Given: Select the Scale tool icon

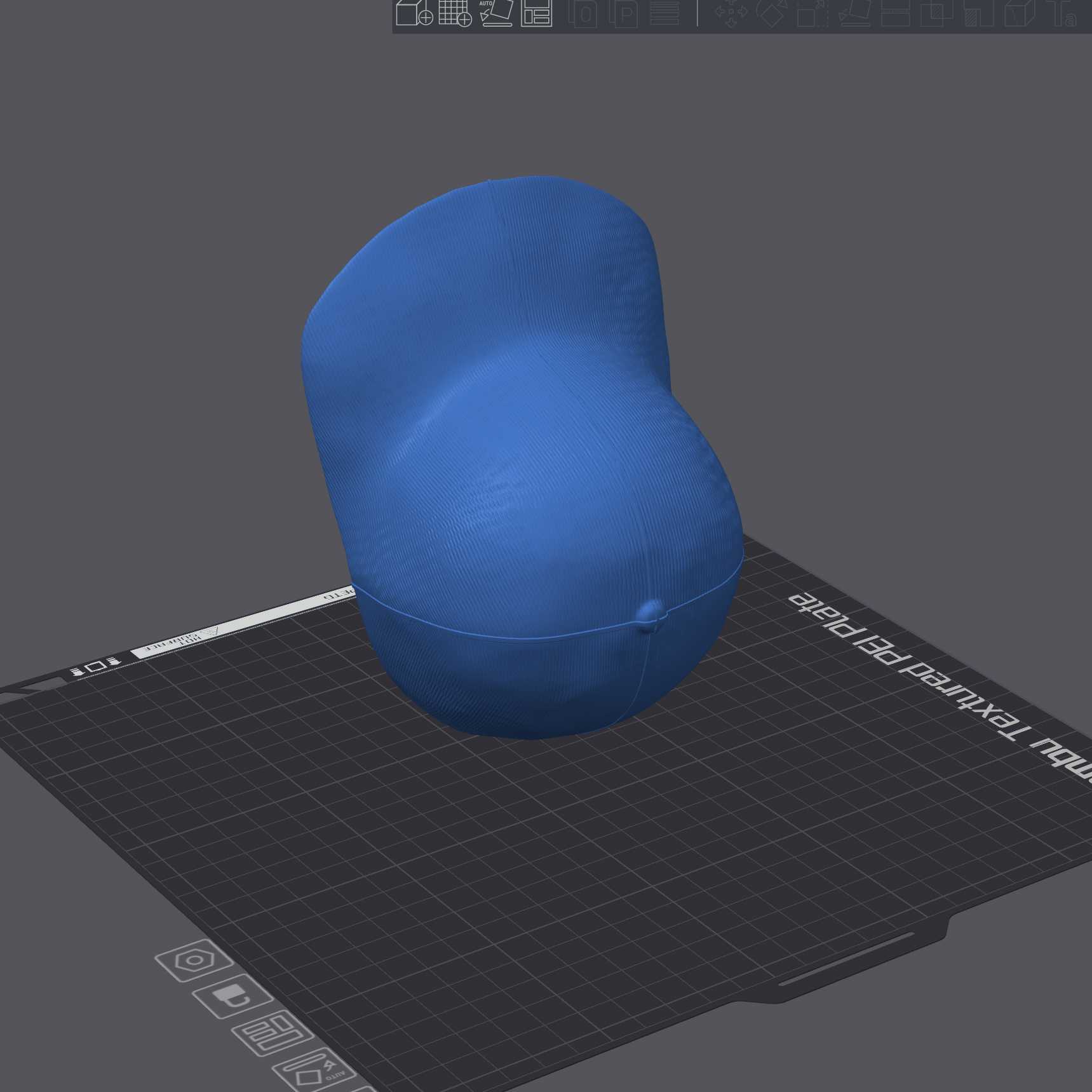Looking at the screenshot, I should point(812,13).
